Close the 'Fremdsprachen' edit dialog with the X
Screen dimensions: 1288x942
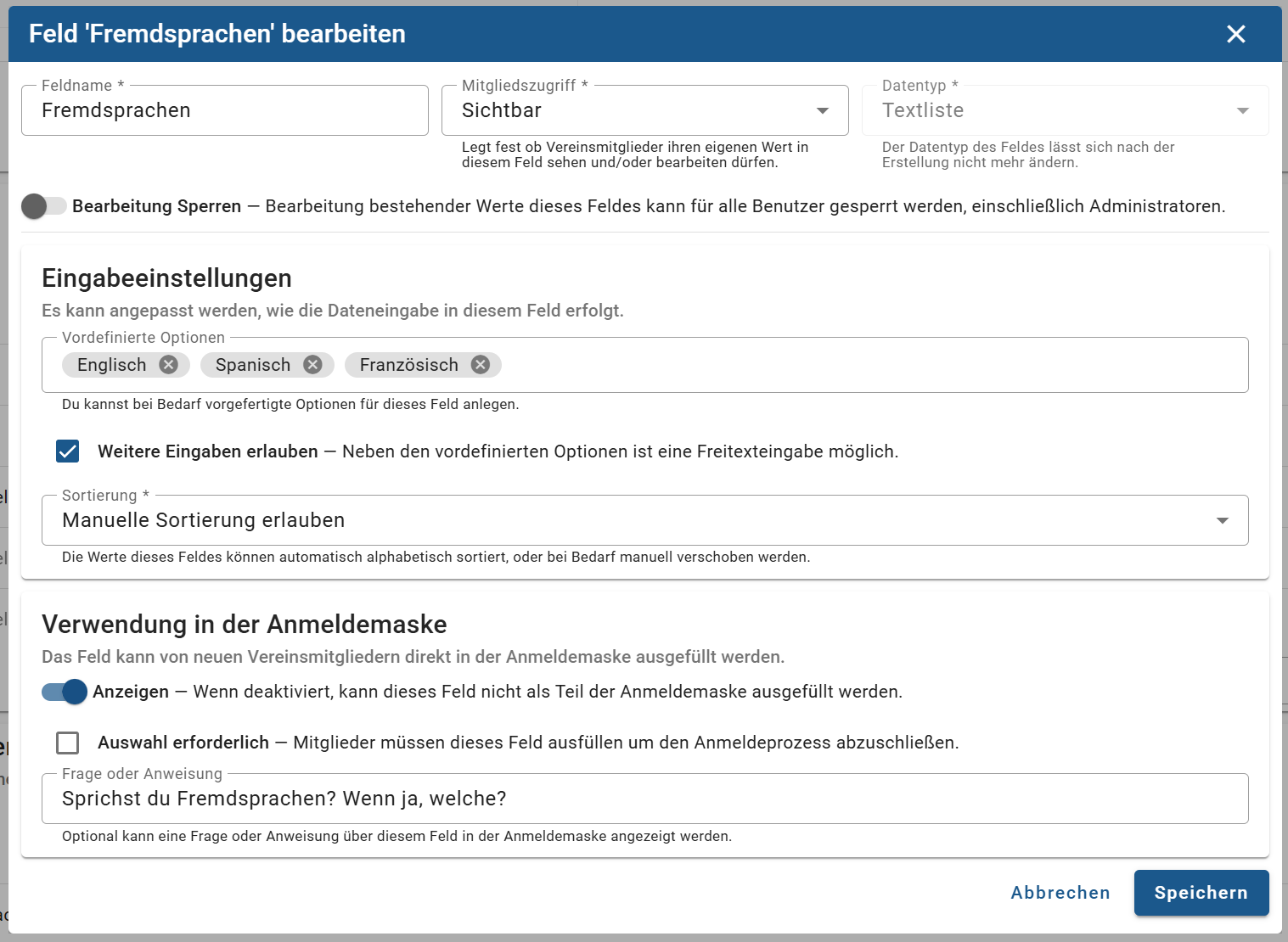pos(1235,34)
